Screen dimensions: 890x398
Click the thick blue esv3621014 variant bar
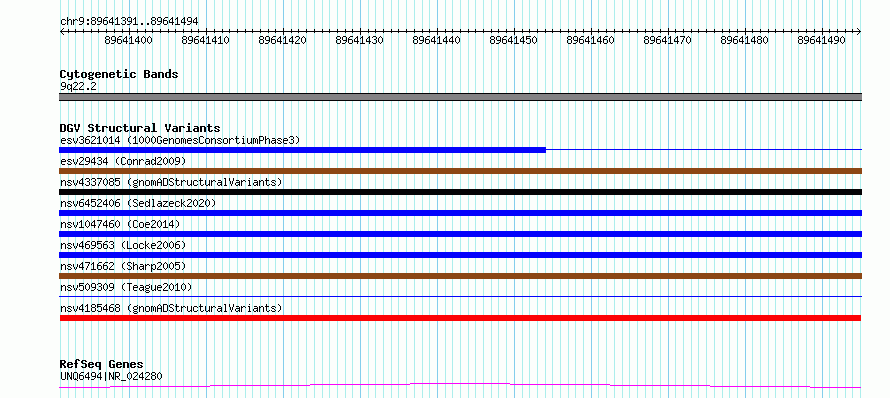click(303, 150)
